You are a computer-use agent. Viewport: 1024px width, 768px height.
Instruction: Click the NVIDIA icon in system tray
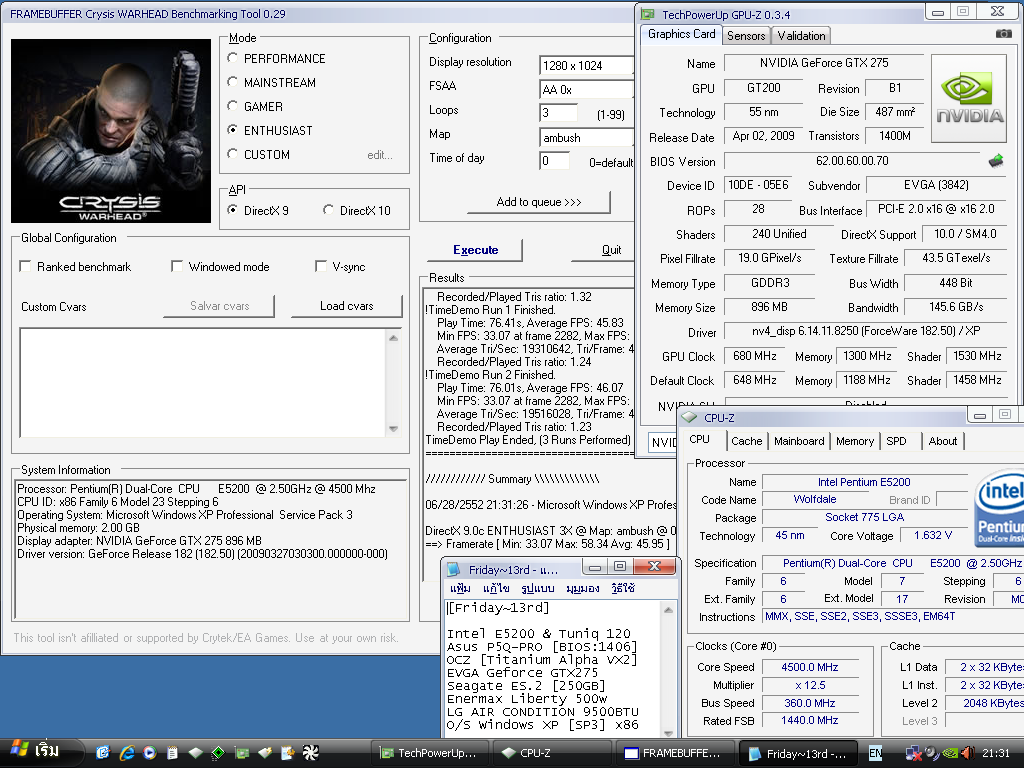click(x=950, y=752)
